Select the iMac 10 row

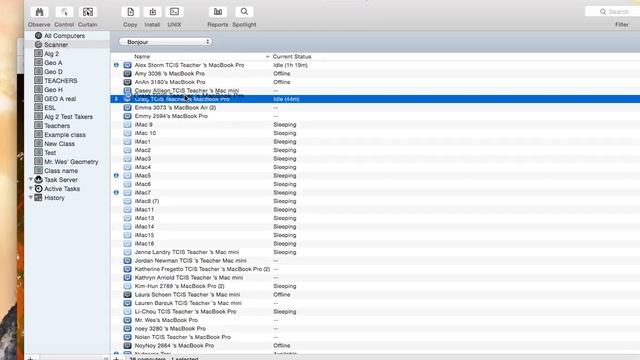(375, 133)
